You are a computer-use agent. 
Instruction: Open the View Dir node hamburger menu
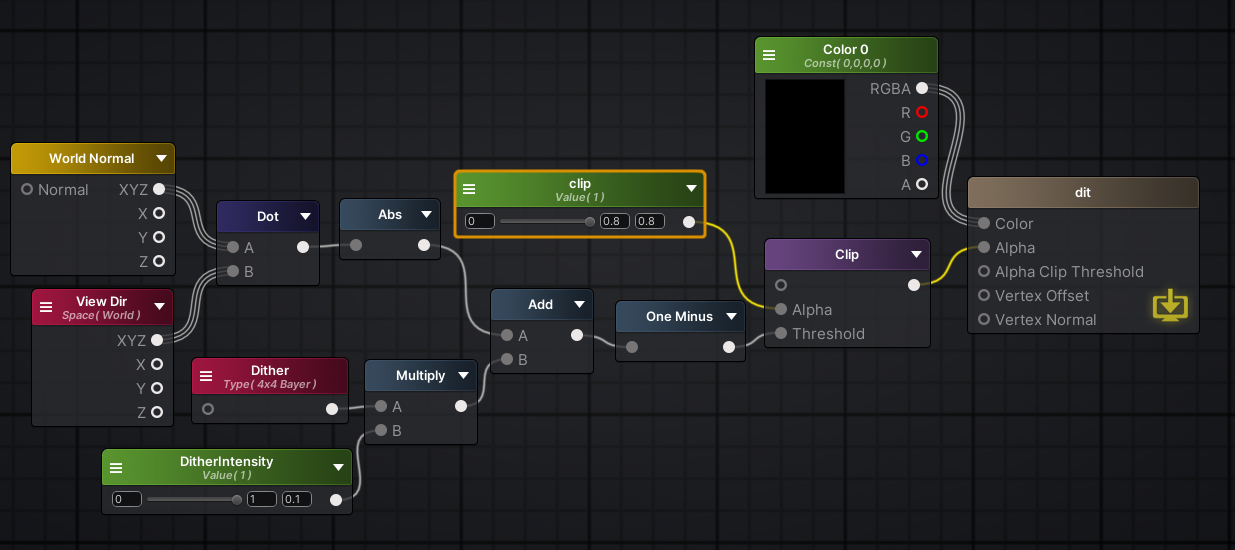coord(46,307)
